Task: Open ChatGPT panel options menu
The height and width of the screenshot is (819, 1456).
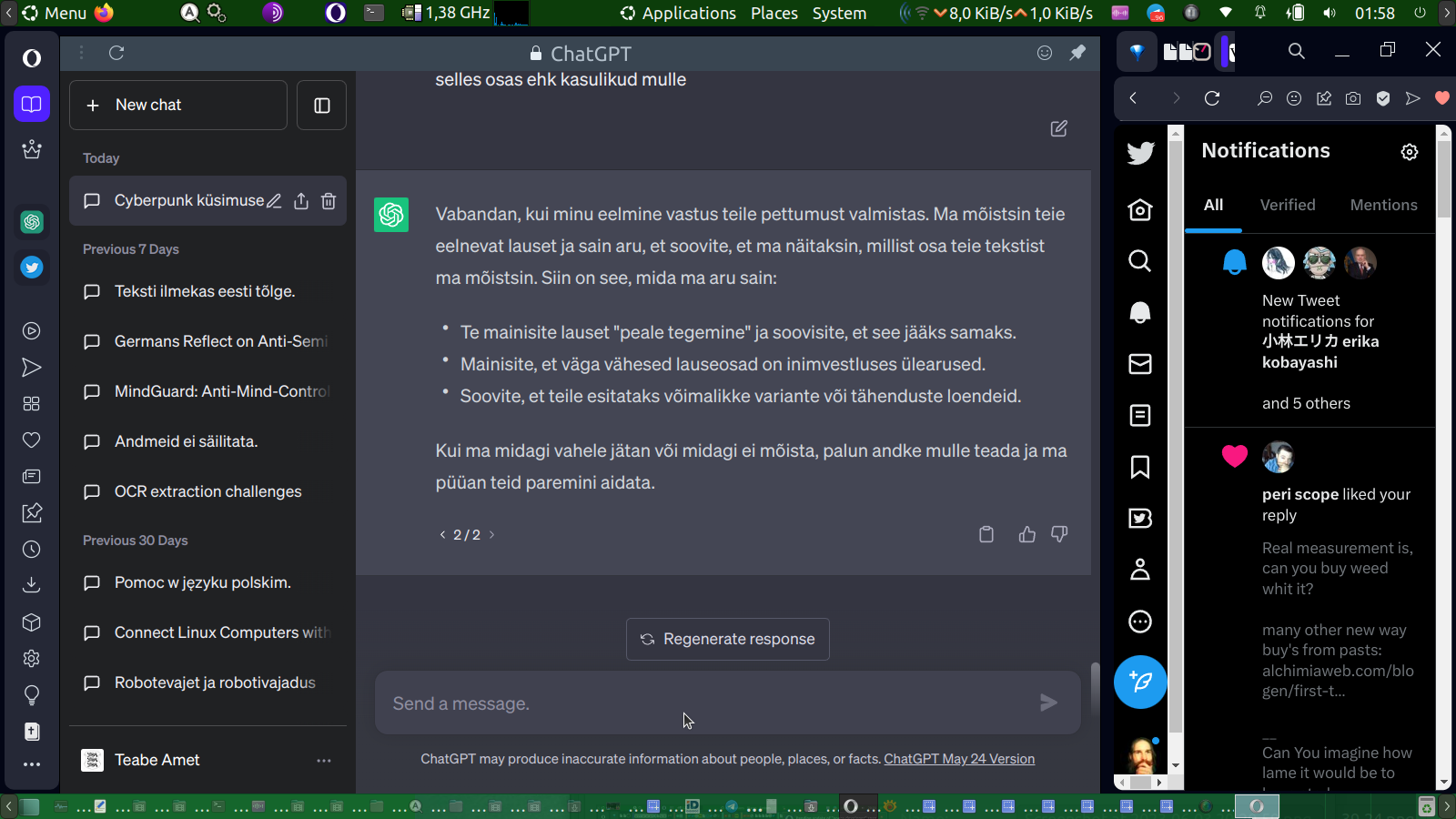Action: [81, 53]
